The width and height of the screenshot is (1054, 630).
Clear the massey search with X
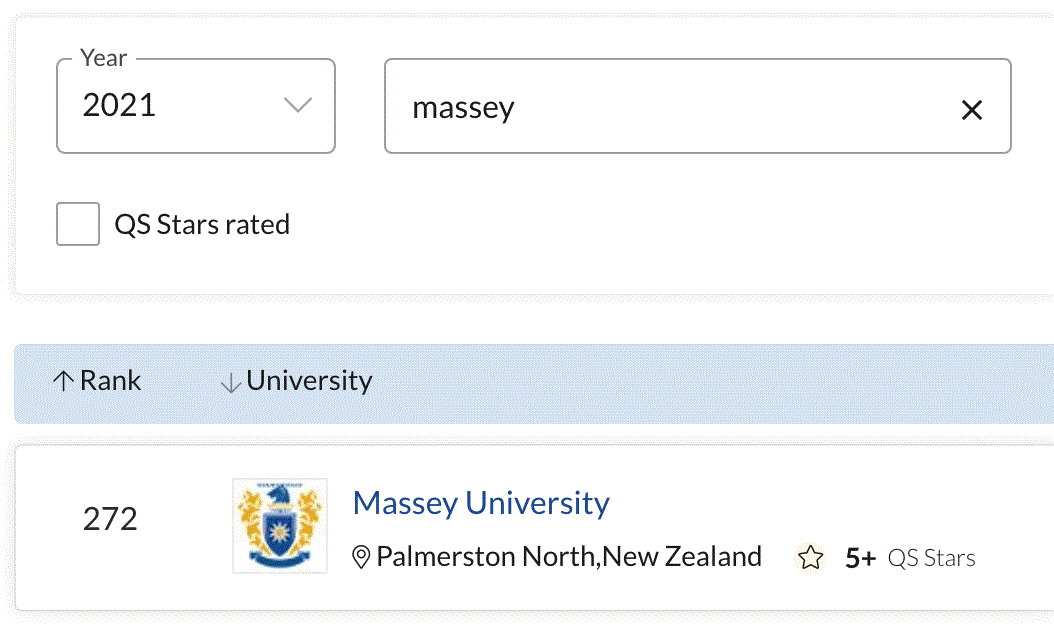pyautogui.click(x=971, y=110)
